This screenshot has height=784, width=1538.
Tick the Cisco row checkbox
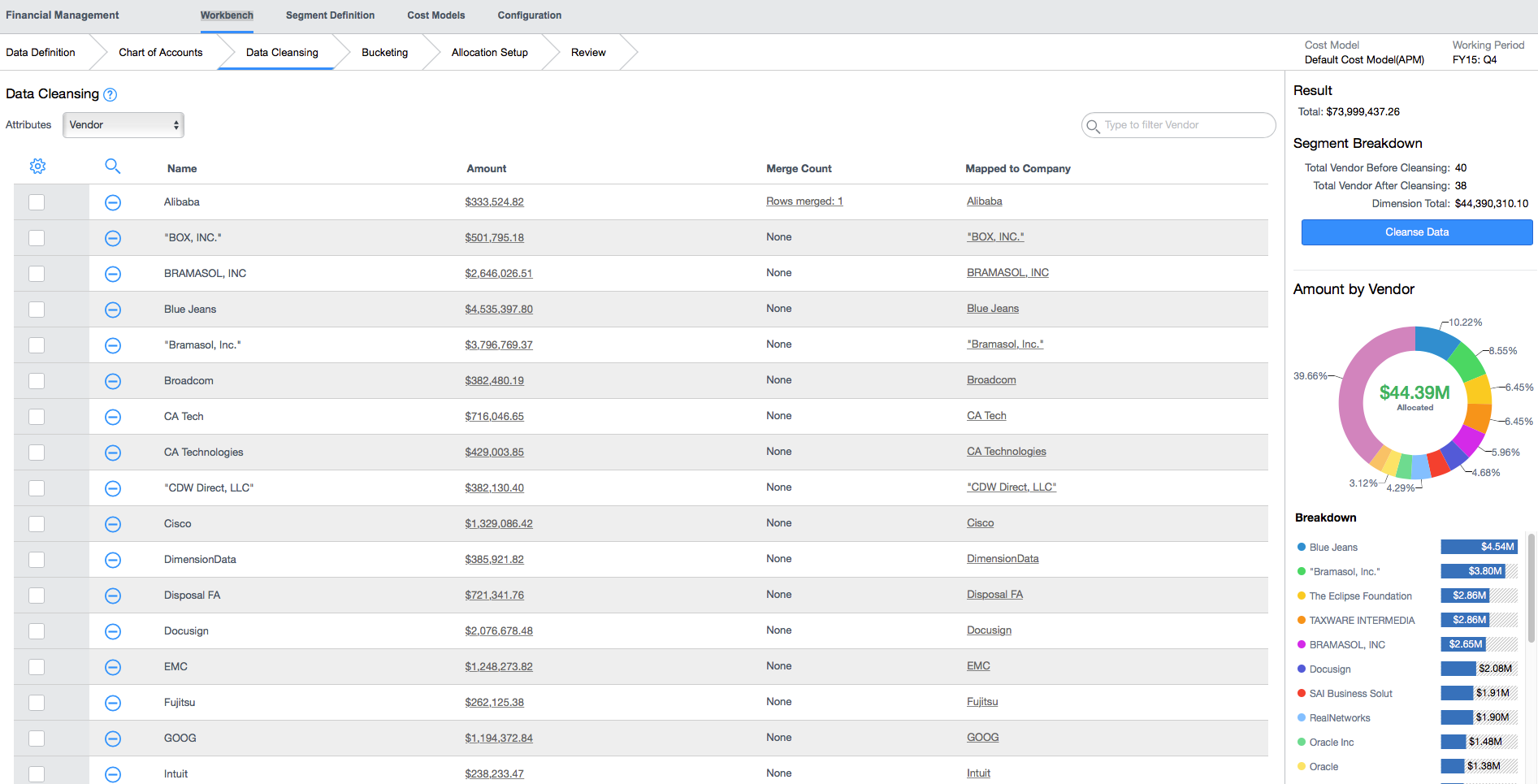pyautogui.click(x=37, y=524)
